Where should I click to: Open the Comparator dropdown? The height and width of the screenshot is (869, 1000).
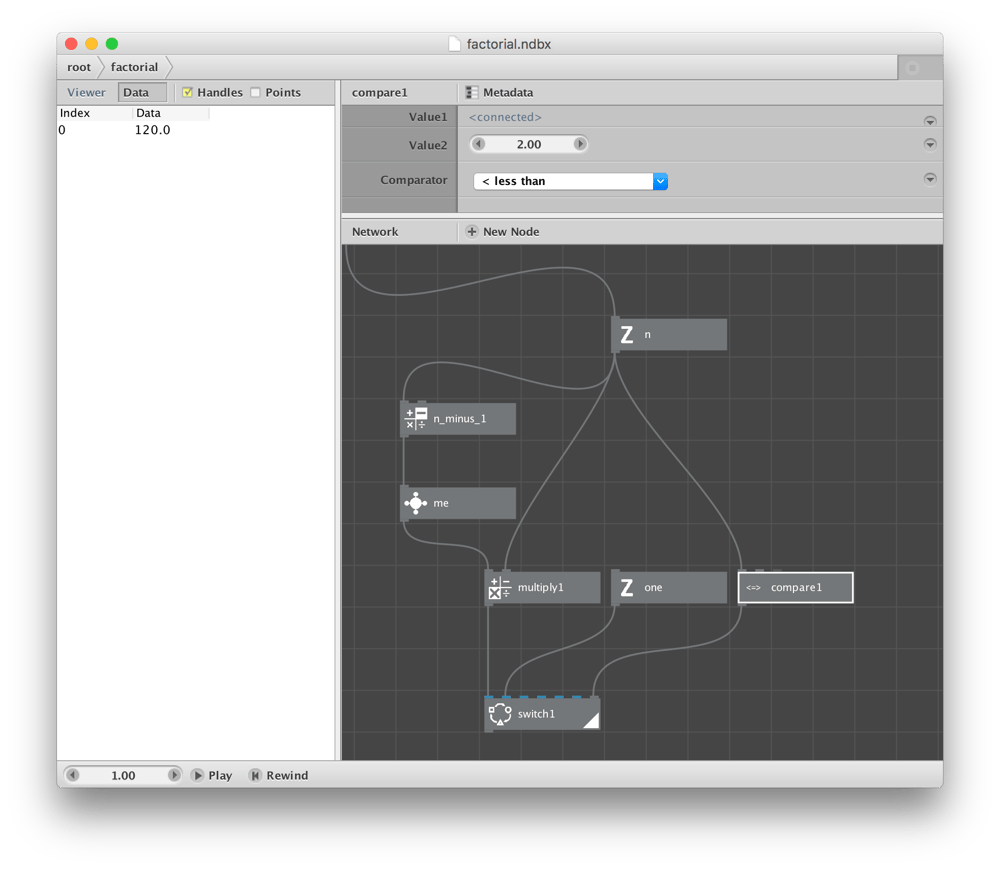pyautogui.click(x=571, y=181)
